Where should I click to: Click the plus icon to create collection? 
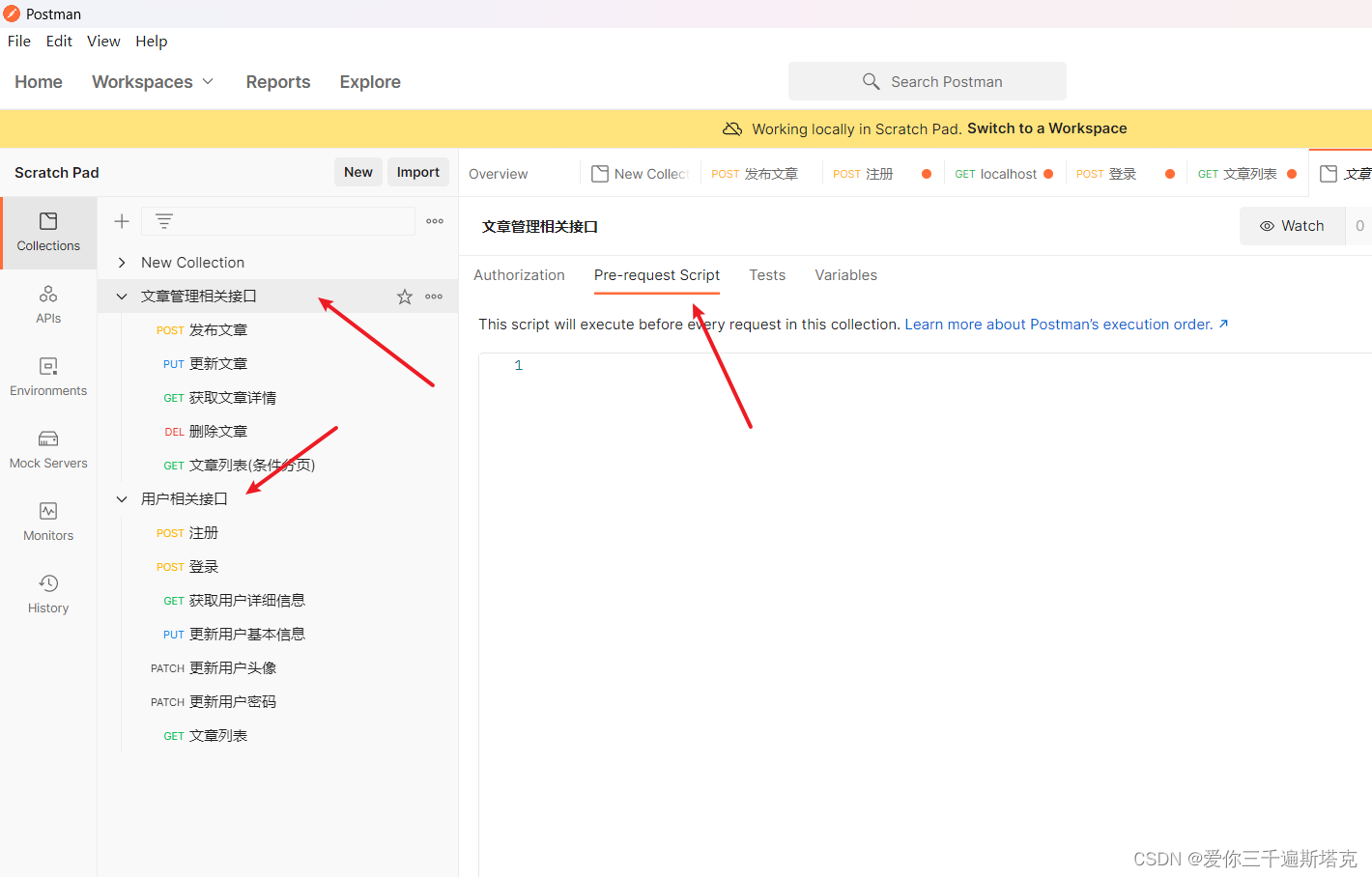tap(122, 221)
